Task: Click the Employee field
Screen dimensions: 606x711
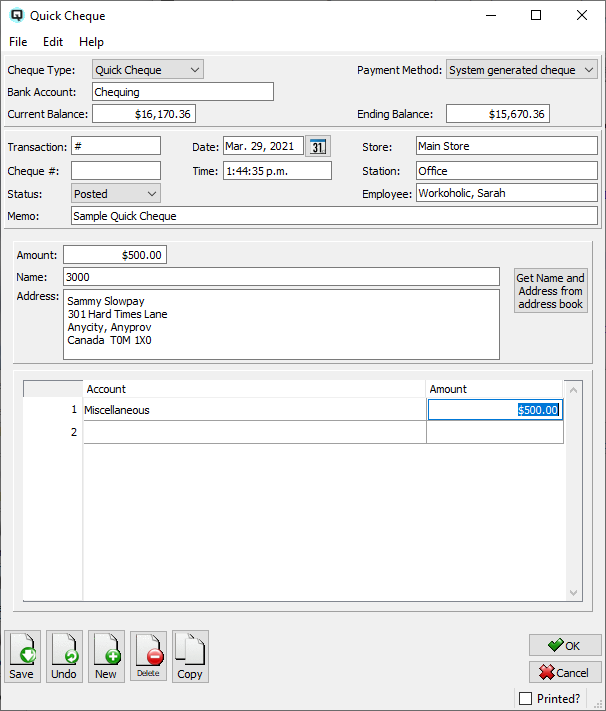Action: 507,193
